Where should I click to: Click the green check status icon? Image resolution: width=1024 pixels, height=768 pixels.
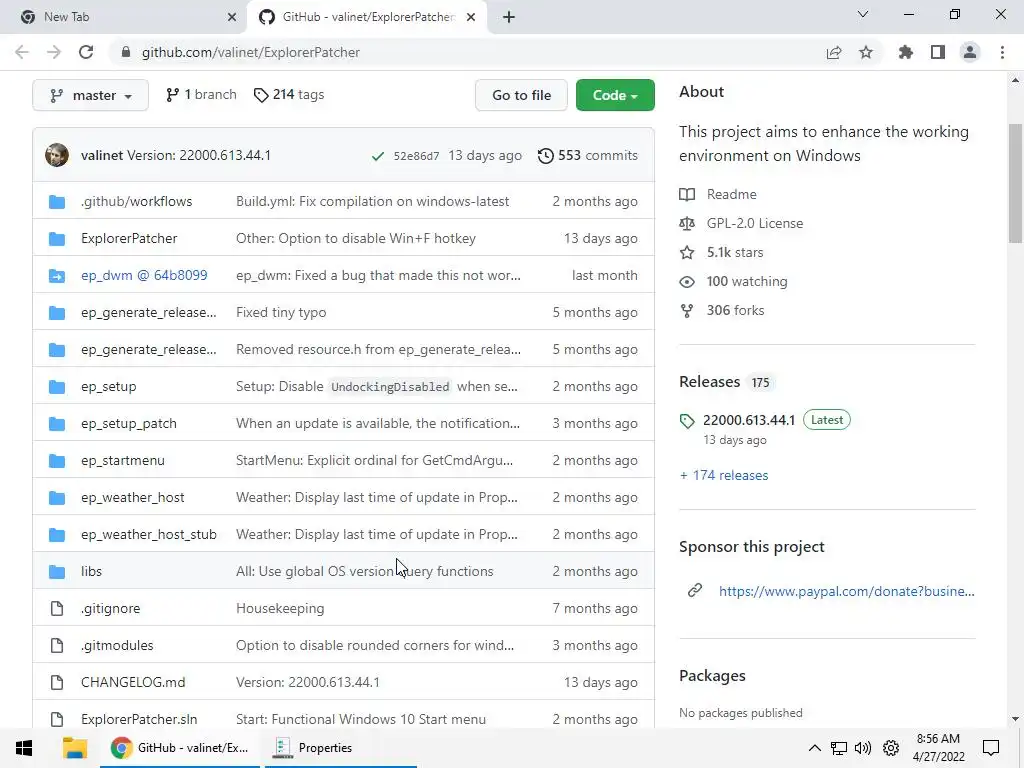[377, 156]
